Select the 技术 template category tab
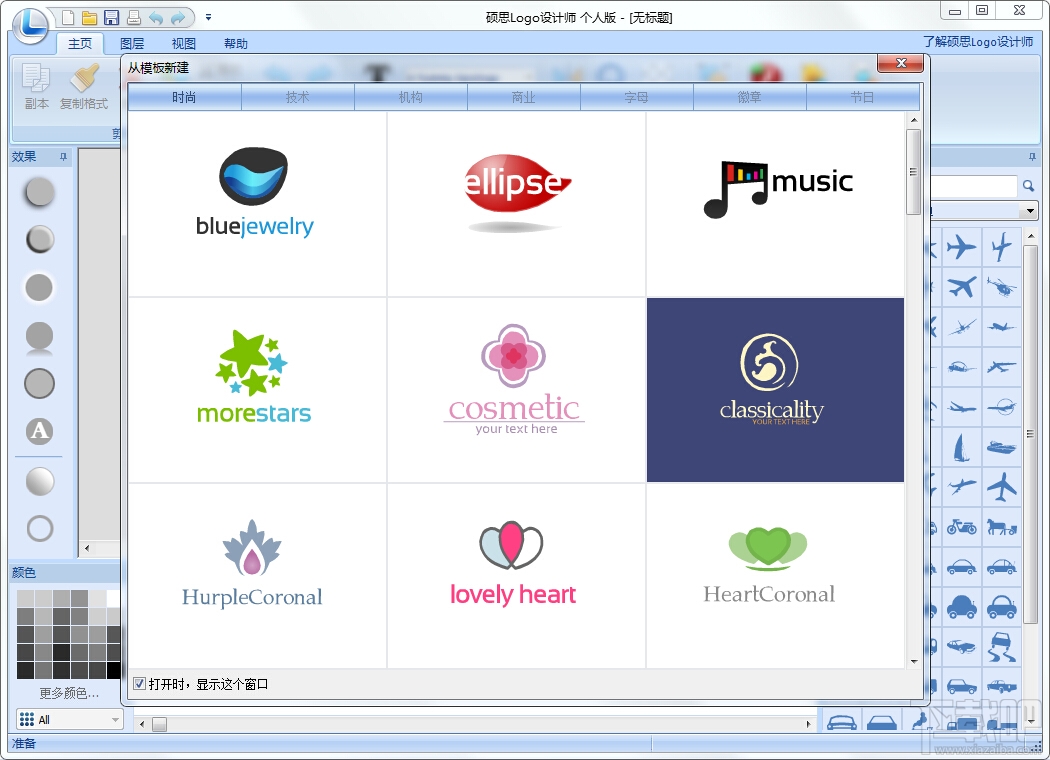 click(297, 98)
